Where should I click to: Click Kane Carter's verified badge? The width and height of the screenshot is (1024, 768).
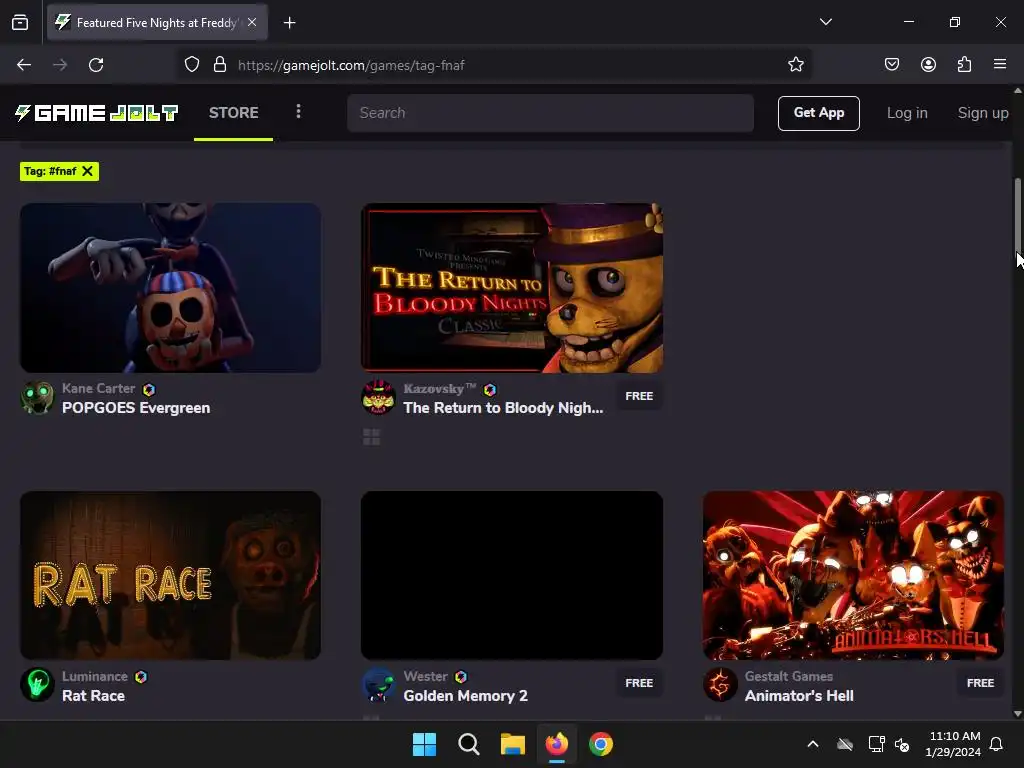coord(149,389)
